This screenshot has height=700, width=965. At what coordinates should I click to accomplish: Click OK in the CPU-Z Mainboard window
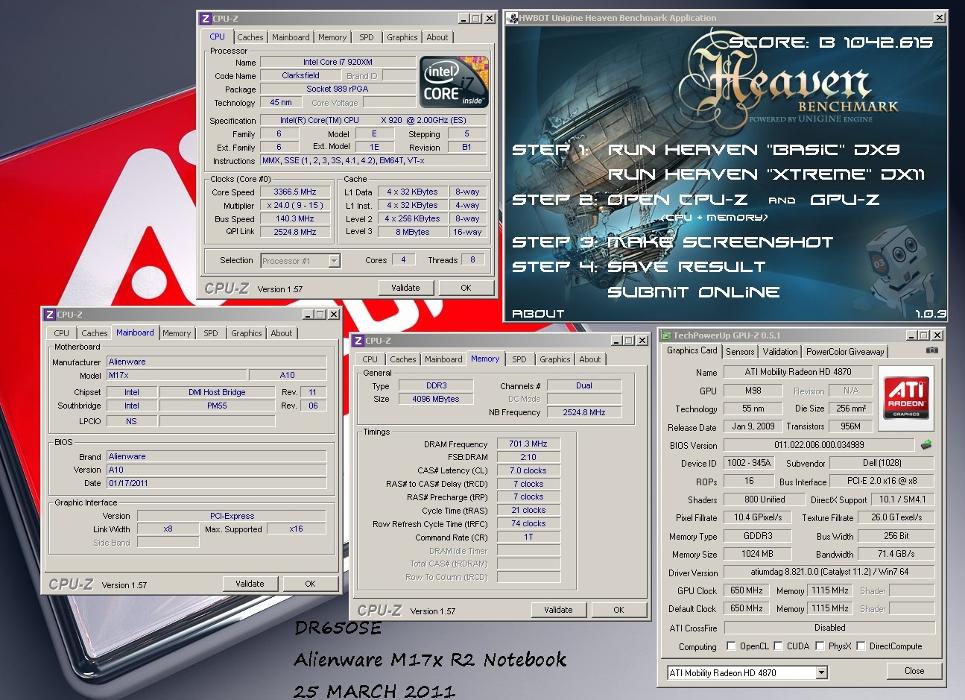tap(310, 584)
